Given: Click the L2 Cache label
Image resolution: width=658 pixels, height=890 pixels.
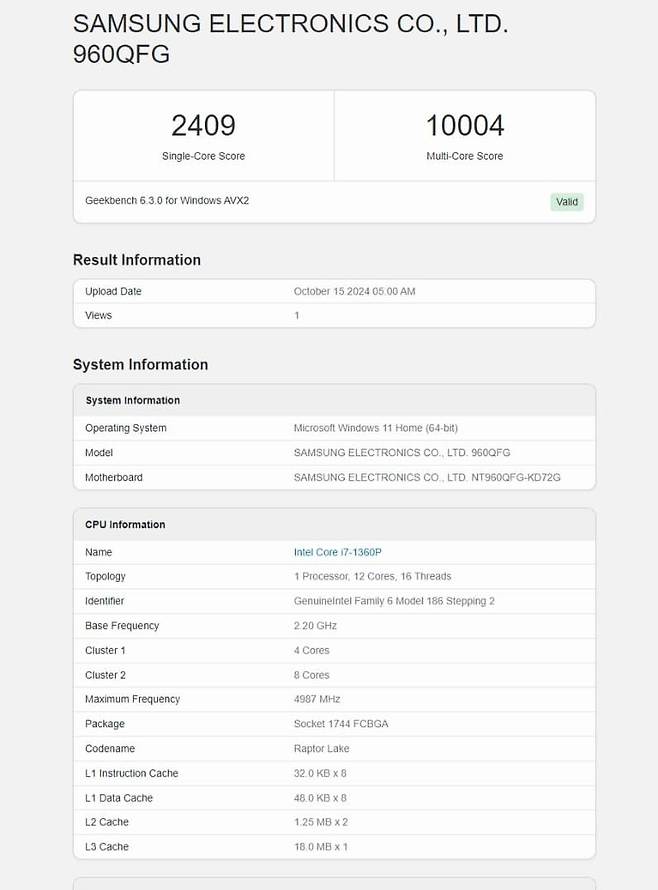Looking at the screenshot, I should pos(107,822).
